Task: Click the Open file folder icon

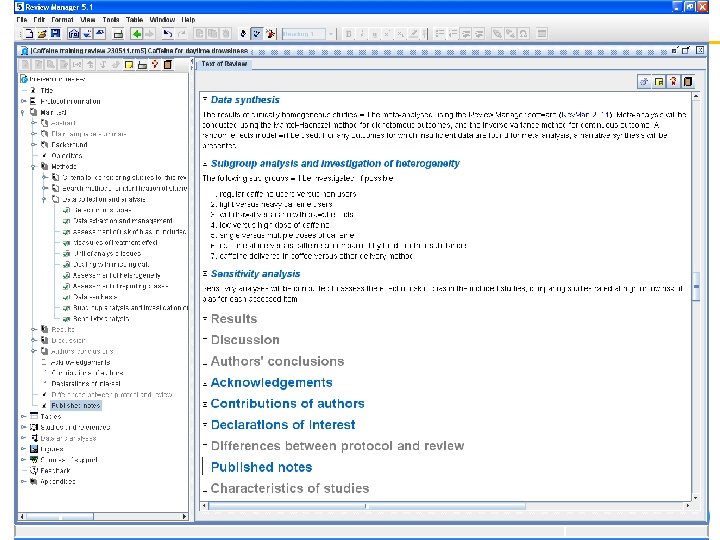Action: pyautogui.click(x=42, y=34)
